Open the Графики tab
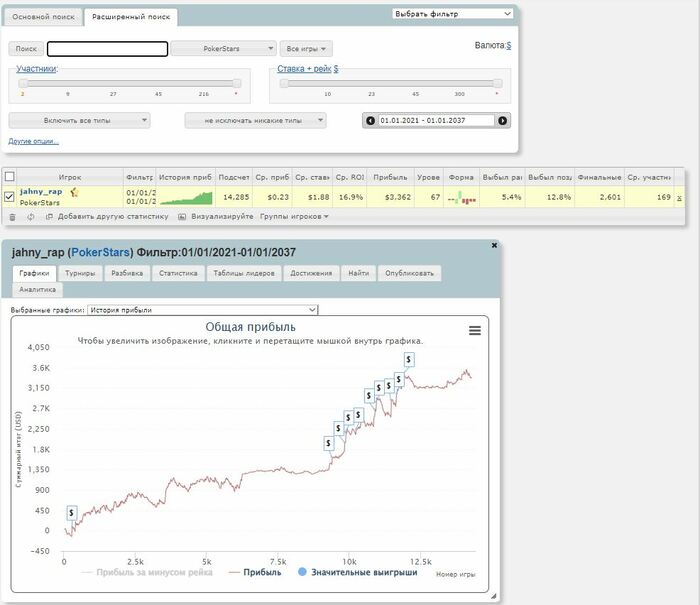The height and width of the screenshot is (605, 700). coord(34,273)
